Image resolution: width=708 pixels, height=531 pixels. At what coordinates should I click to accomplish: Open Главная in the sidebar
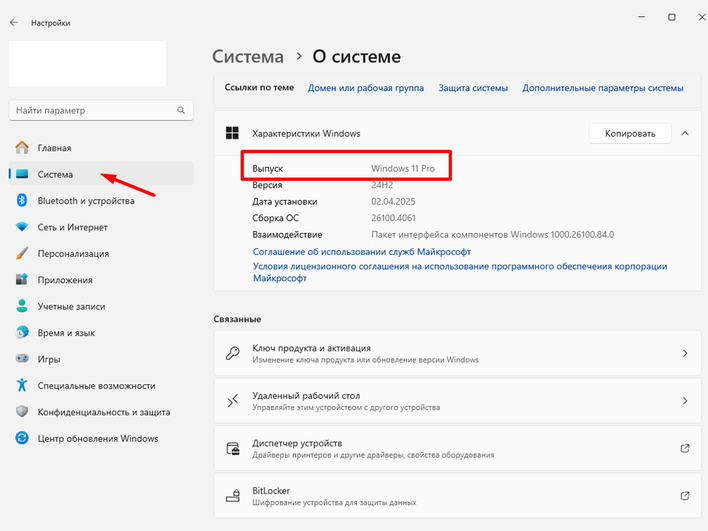coord(101,148)
